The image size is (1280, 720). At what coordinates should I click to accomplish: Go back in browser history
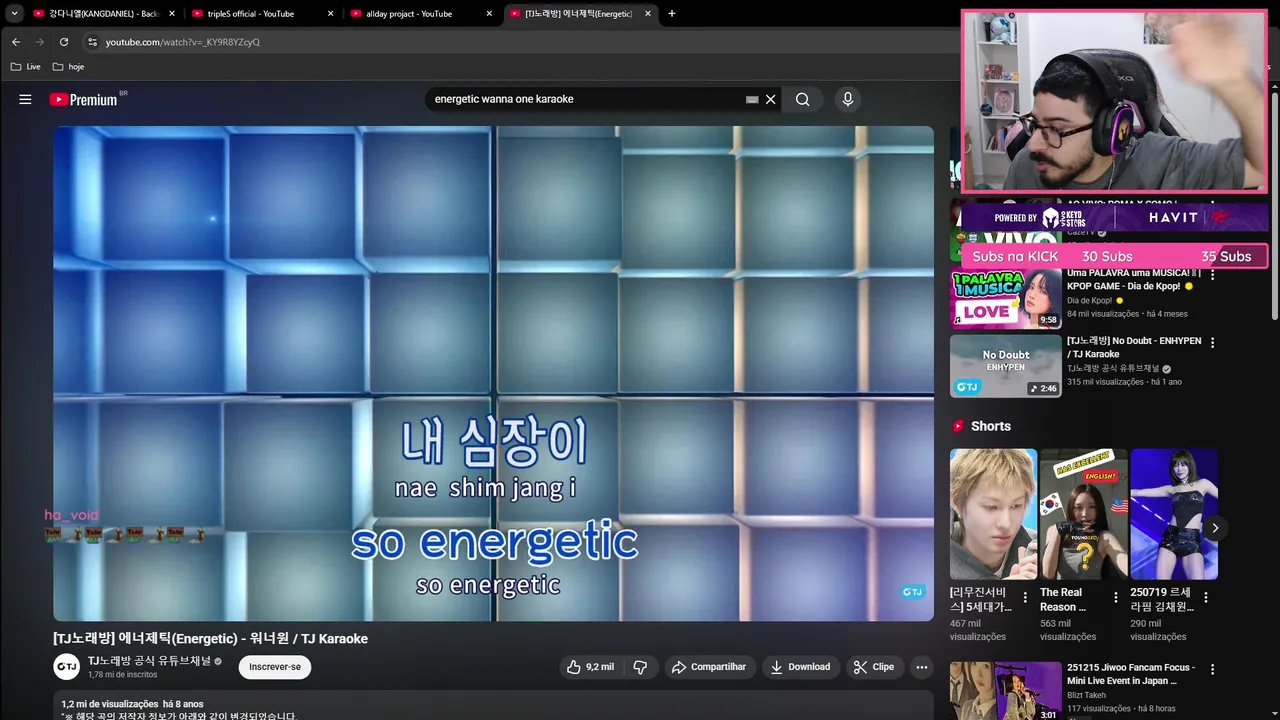click(x=15, y=42)
